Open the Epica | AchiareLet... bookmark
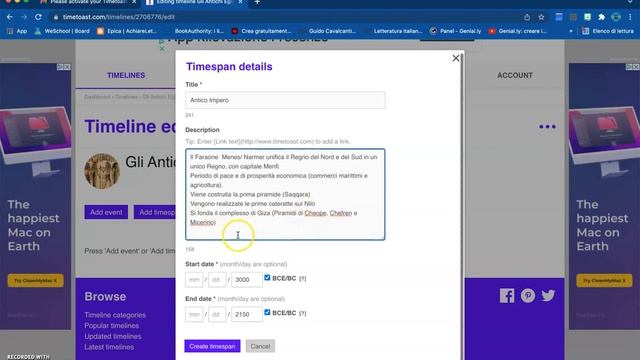The width and height of the screenshot is (640, 360). (127, 31)
